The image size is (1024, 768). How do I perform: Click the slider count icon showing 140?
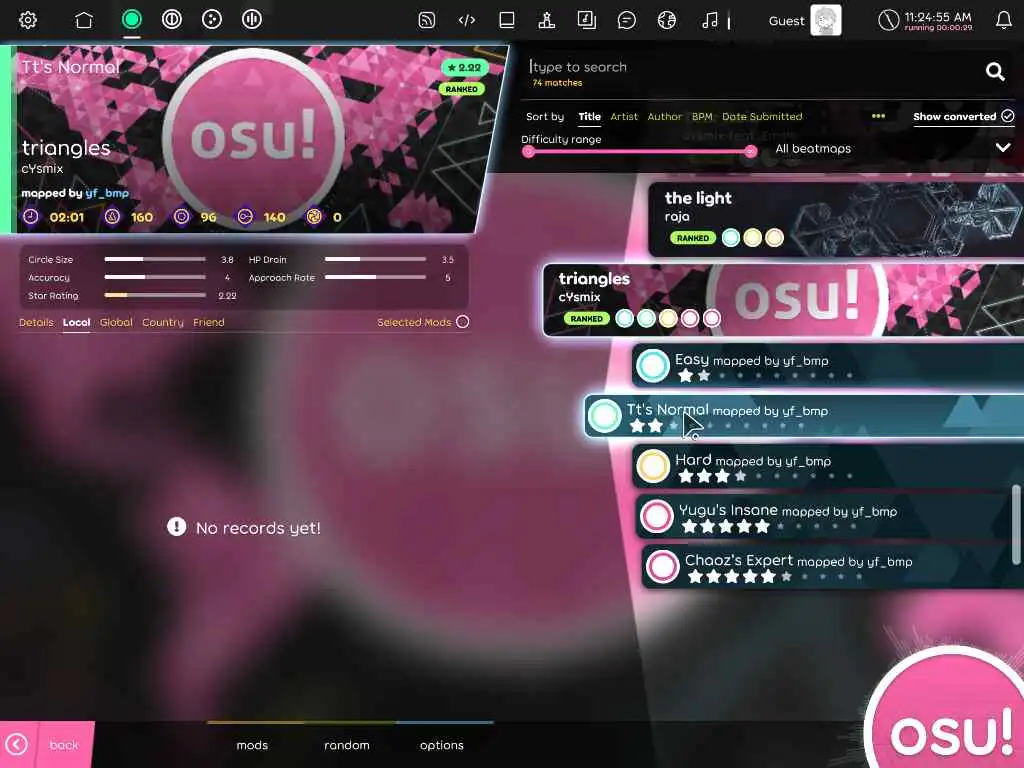245,217
